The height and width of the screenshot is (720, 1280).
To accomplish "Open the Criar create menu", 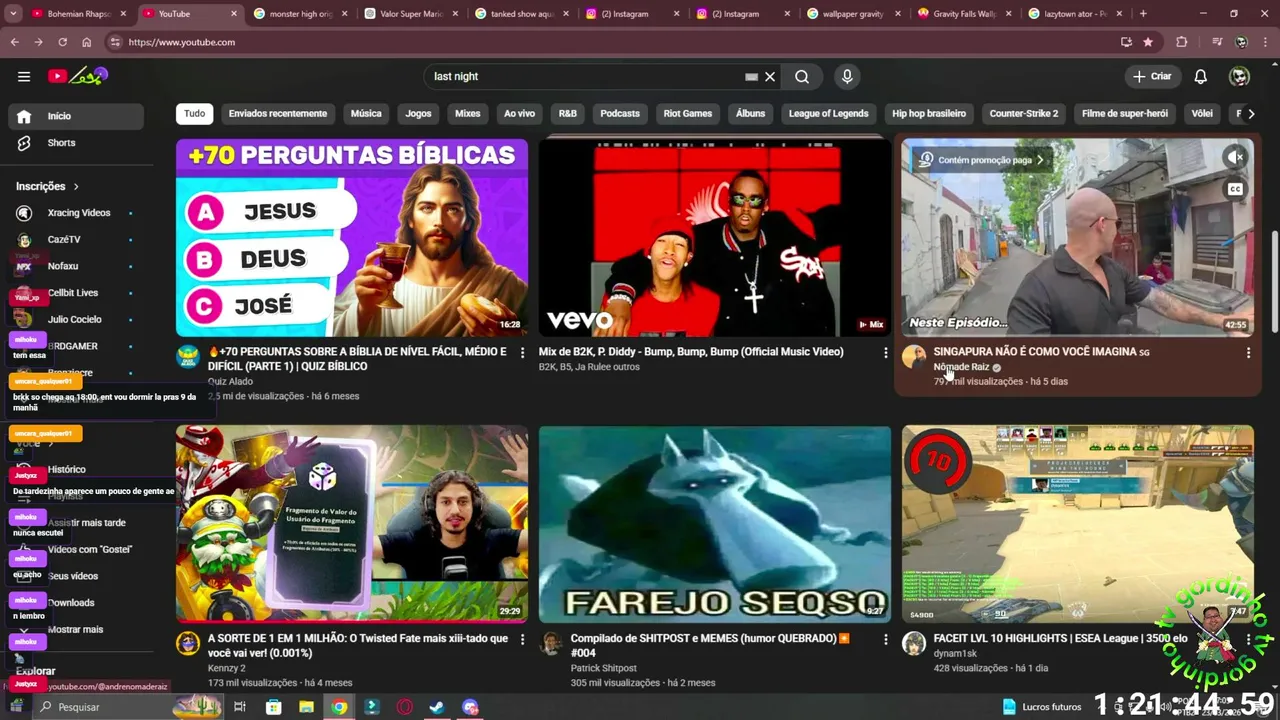I will (x=1152, y=76).
